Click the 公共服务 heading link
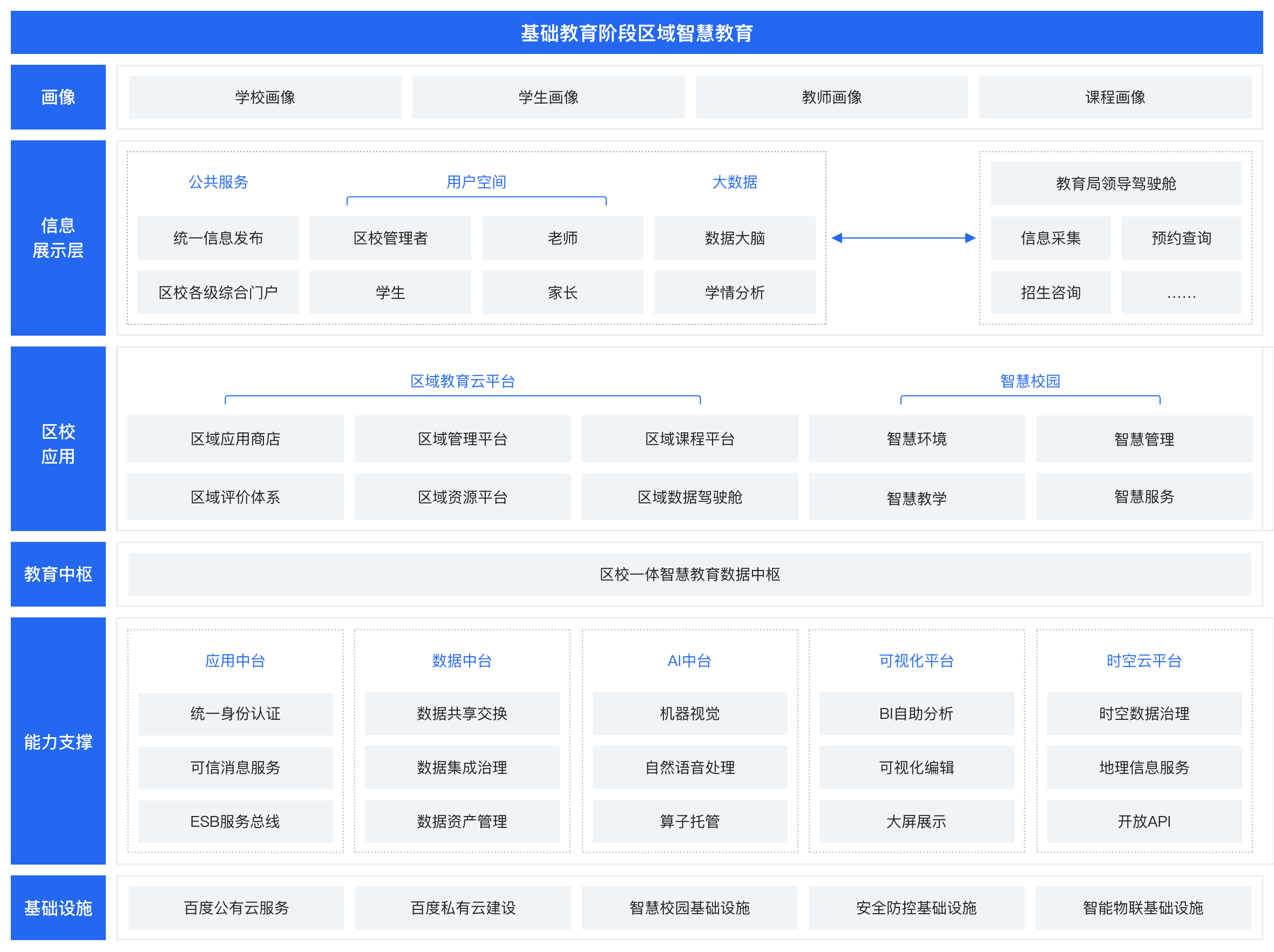The image size is (1274, 952). (x=218, y=182)
